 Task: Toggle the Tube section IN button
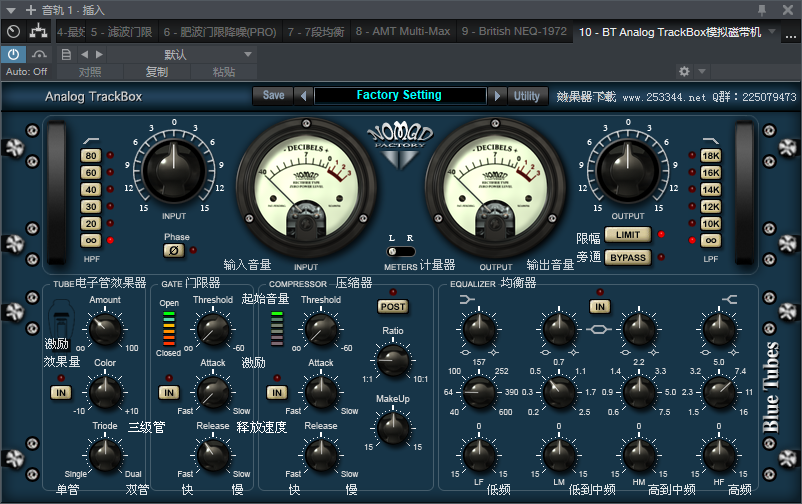[61, 393]
